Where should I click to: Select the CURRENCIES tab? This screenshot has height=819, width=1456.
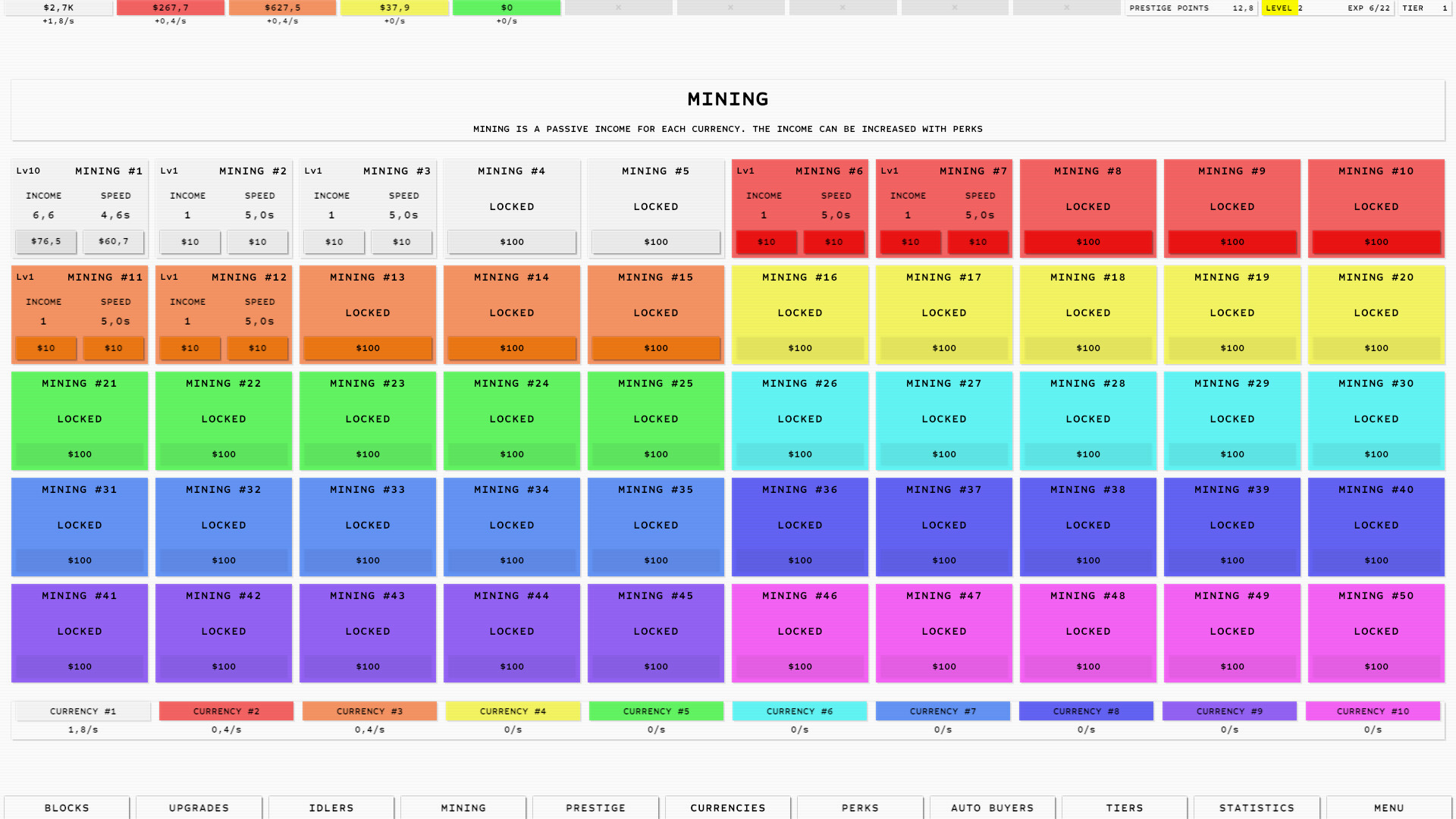(x=727, y=808)
